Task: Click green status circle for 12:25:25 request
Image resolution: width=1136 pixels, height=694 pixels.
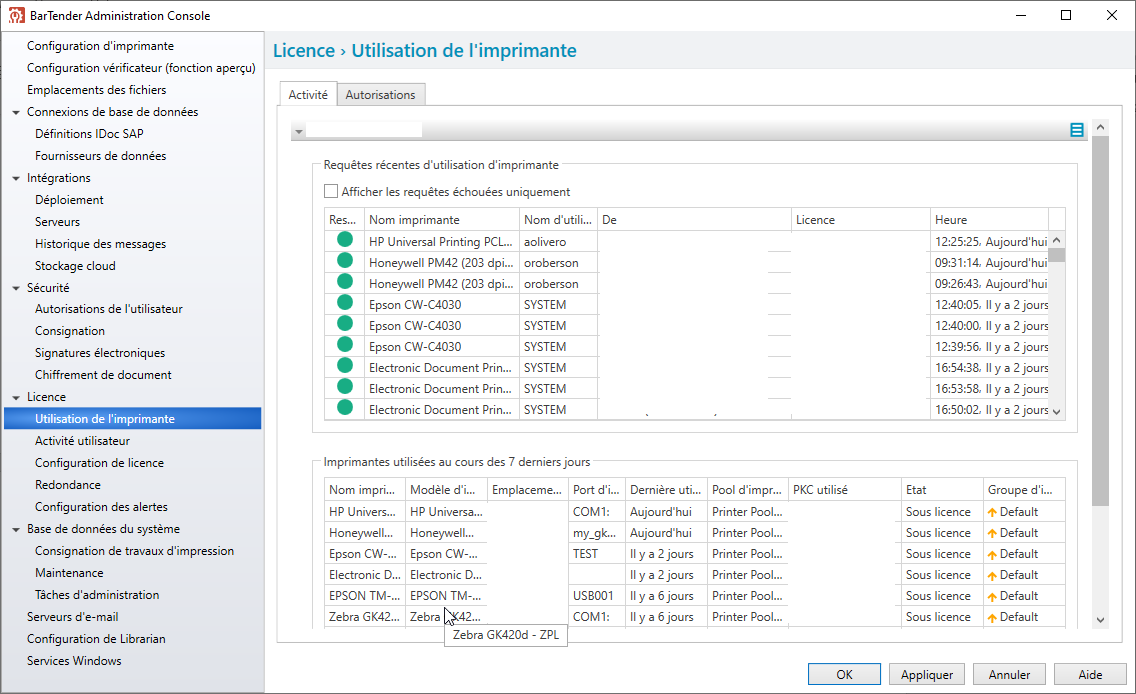Action: coord(345,240)
